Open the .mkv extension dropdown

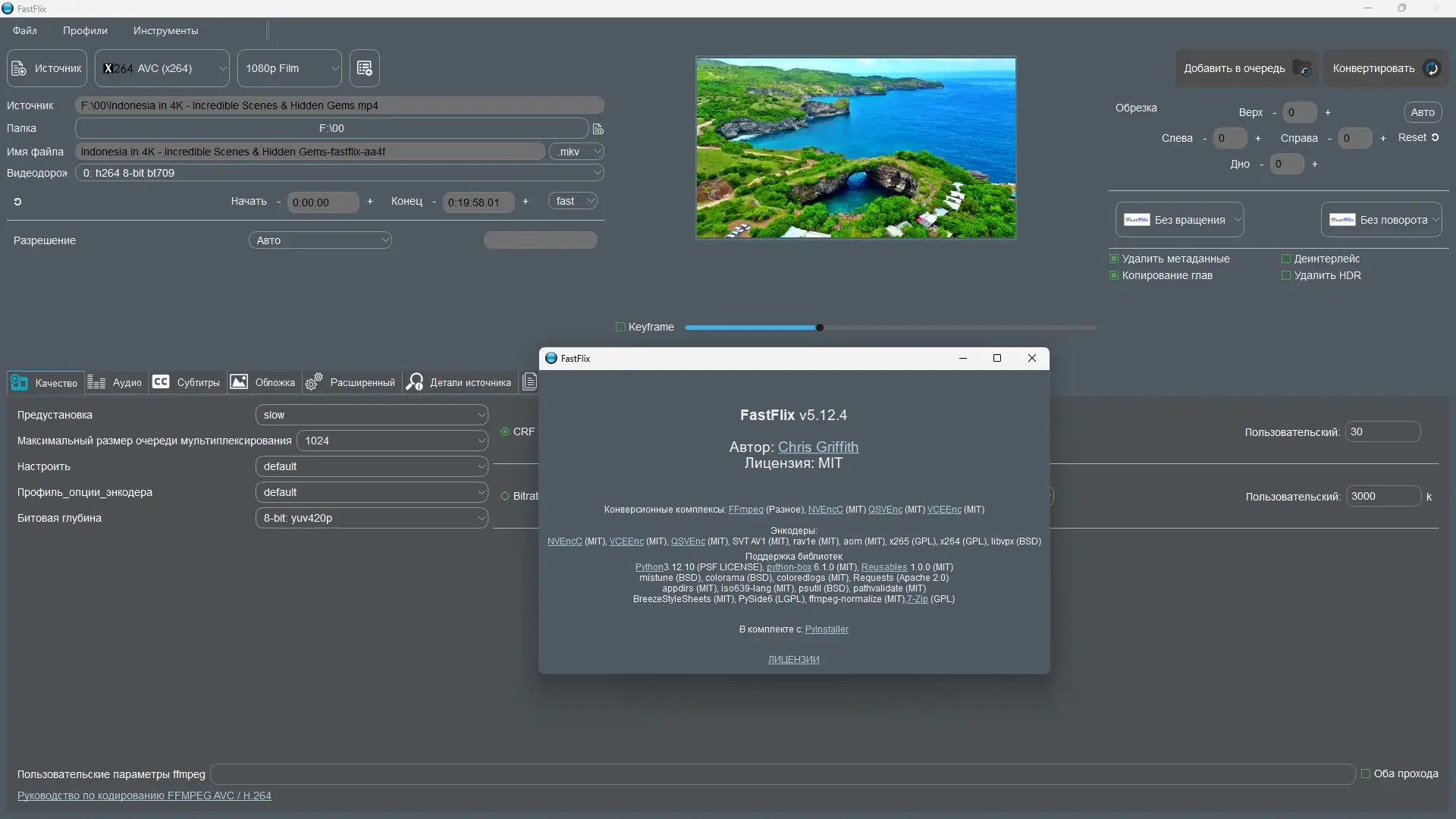pyautogui.click(x=577, y=152)
